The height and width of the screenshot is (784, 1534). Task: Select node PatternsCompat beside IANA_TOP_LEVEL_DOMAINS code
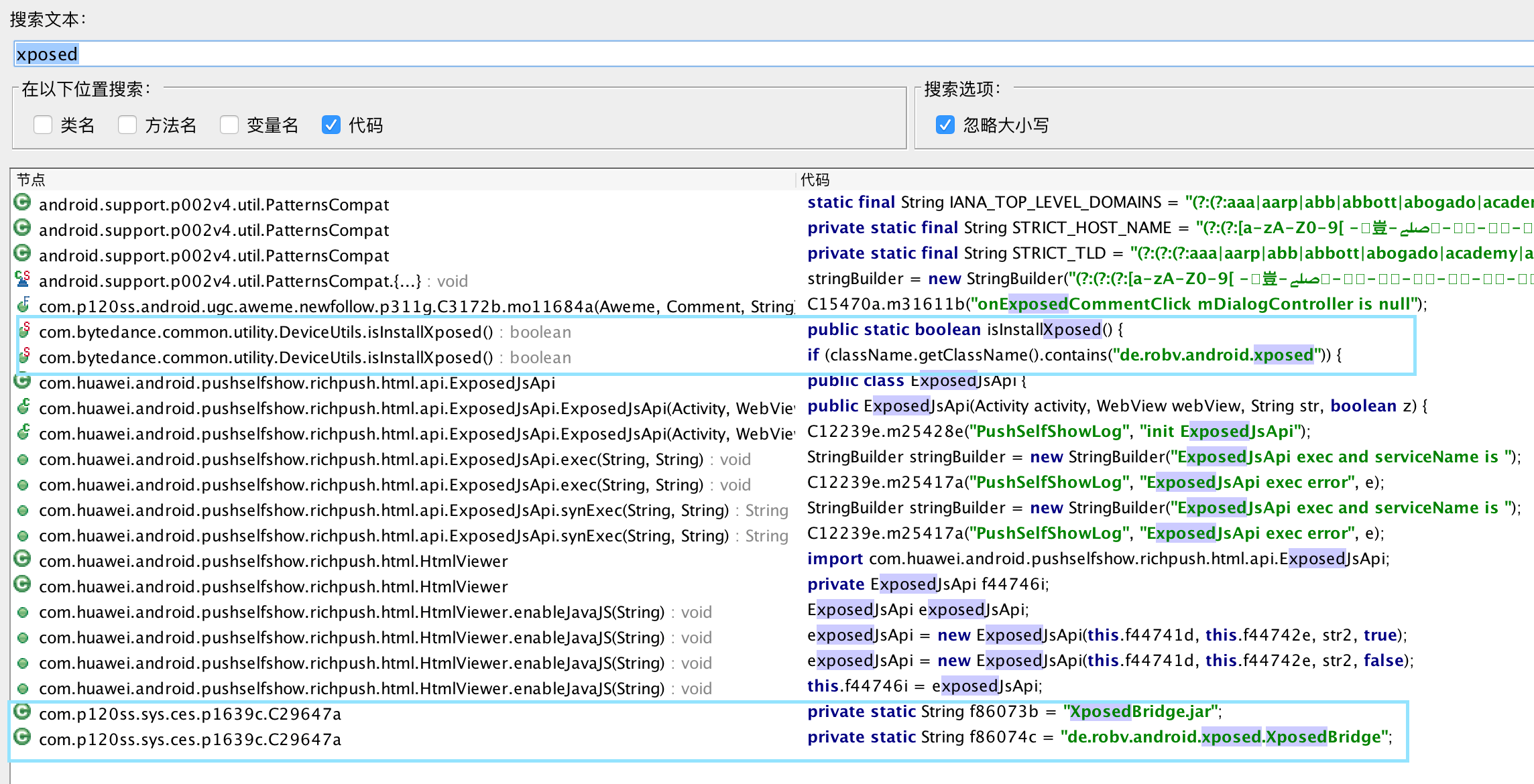pyautogui.click(x=214, y=204)
